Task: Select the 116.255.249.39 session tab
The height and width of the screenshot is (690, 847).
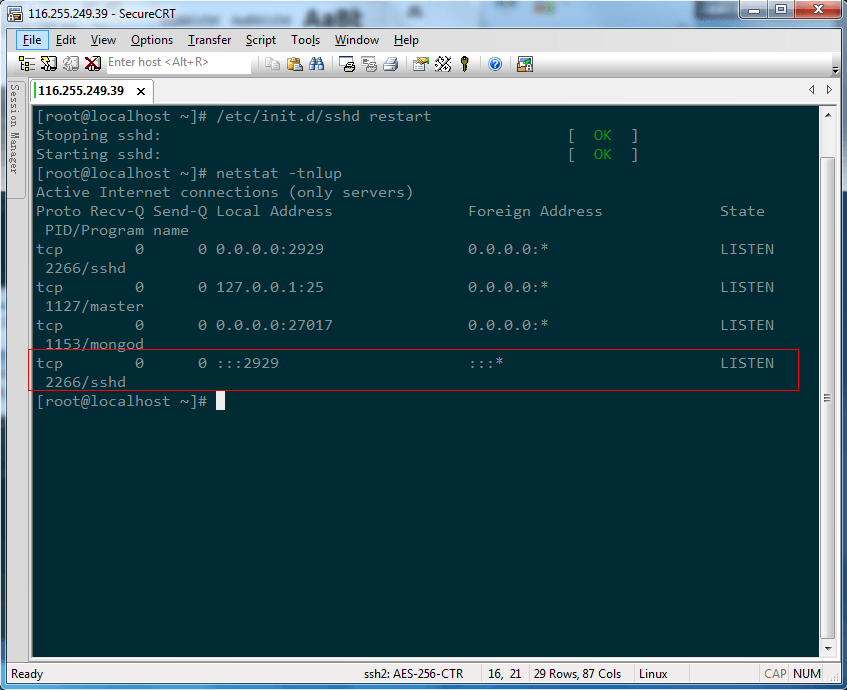Action: click(81, 91)
